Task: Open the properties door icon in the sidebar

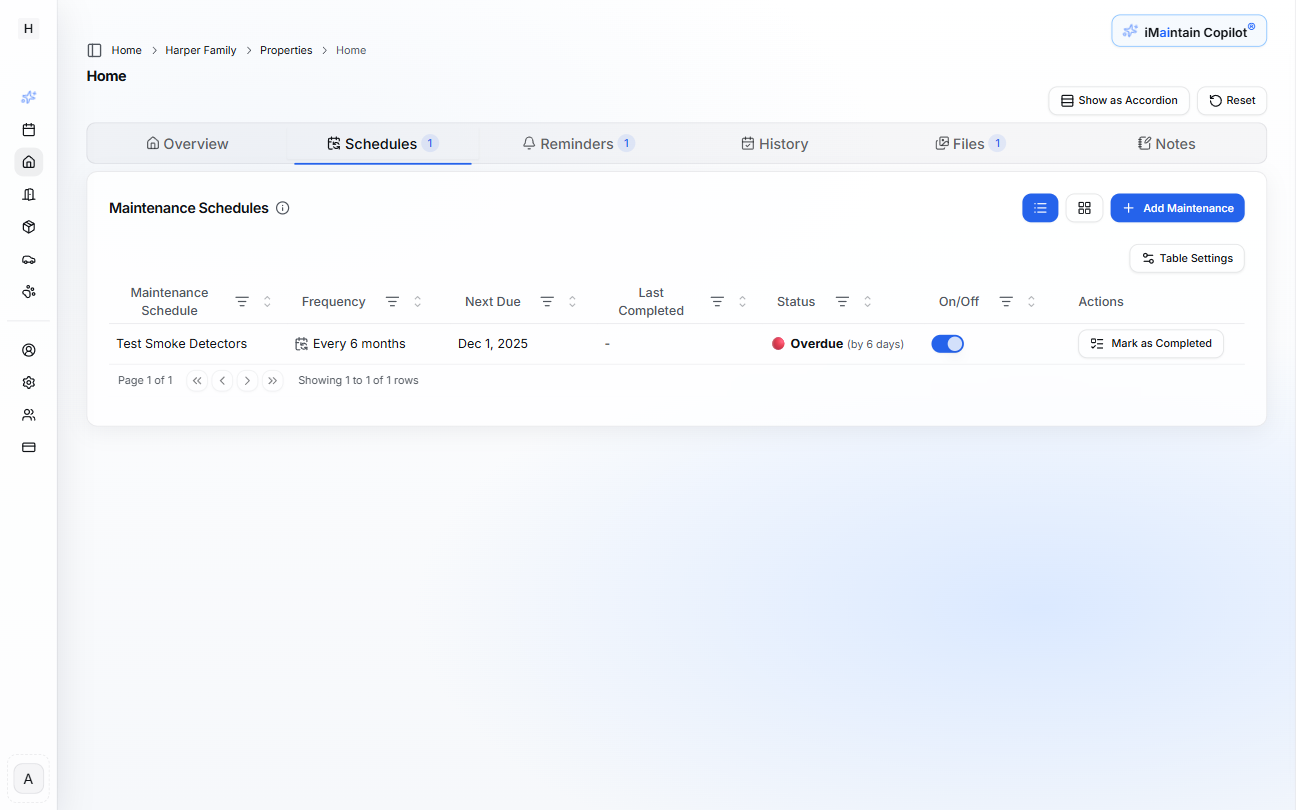Action: pos(28,194)
